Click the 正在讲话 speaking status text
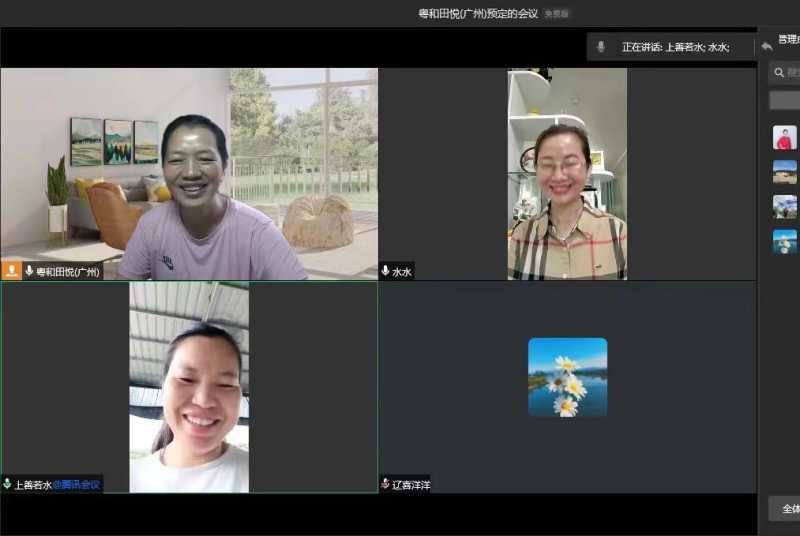Viewport: 800px width, 536px height. click(641, 47)
